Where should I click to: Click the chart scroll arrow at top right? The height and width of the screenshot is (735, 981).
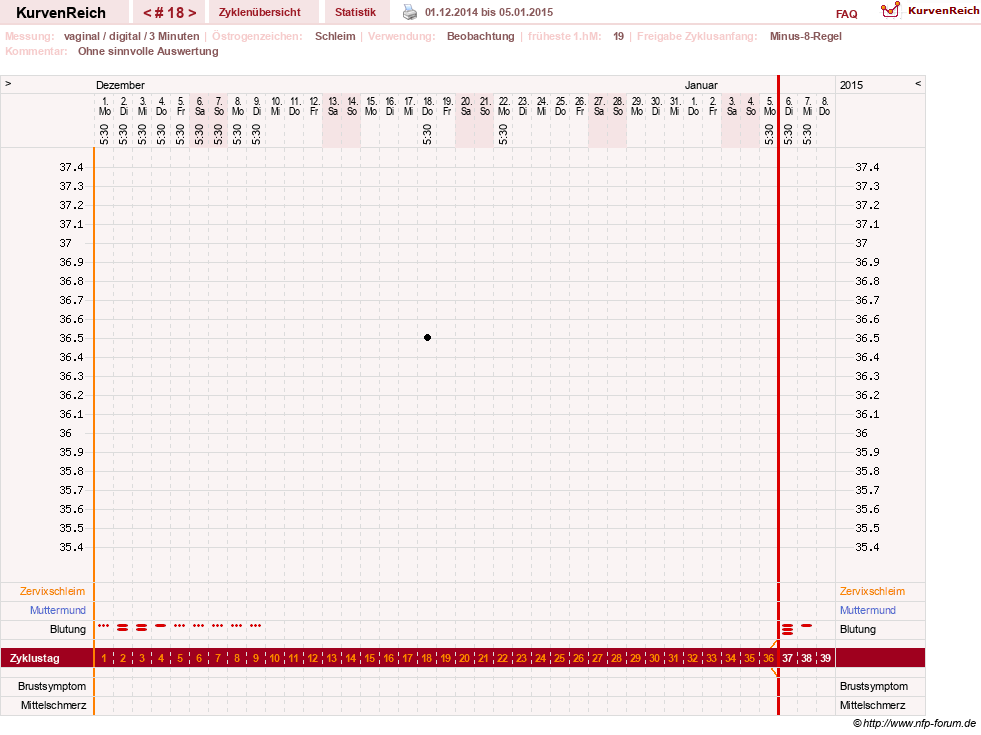coord(918,83)
